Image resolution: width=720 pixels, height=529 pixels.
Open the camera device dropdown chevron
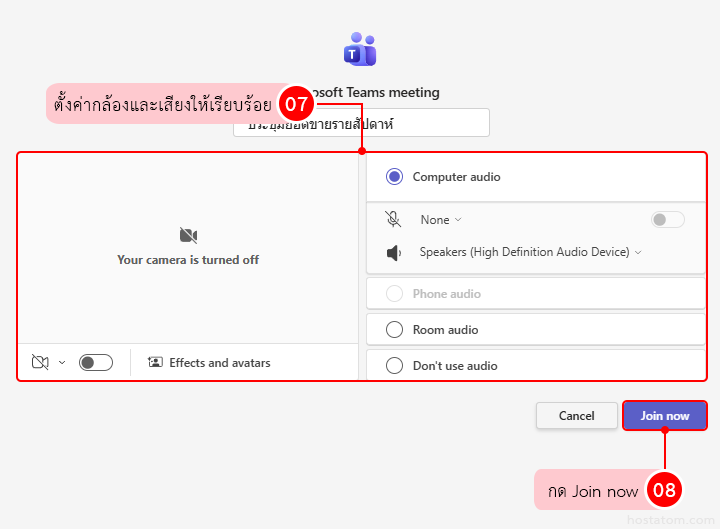click(62, 363)
